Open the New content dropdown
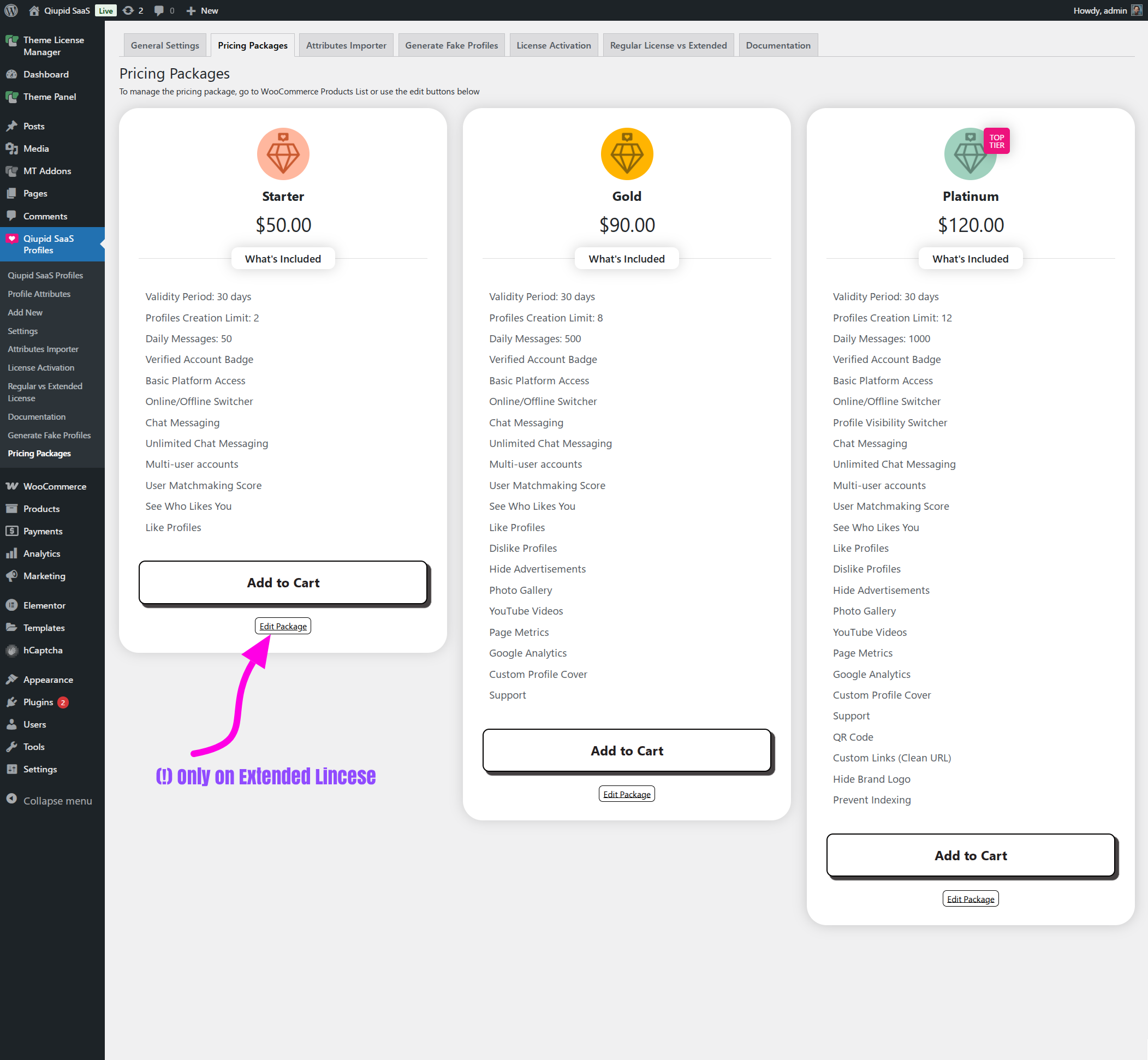1148x1060 pixels. [x=203, y=10]
